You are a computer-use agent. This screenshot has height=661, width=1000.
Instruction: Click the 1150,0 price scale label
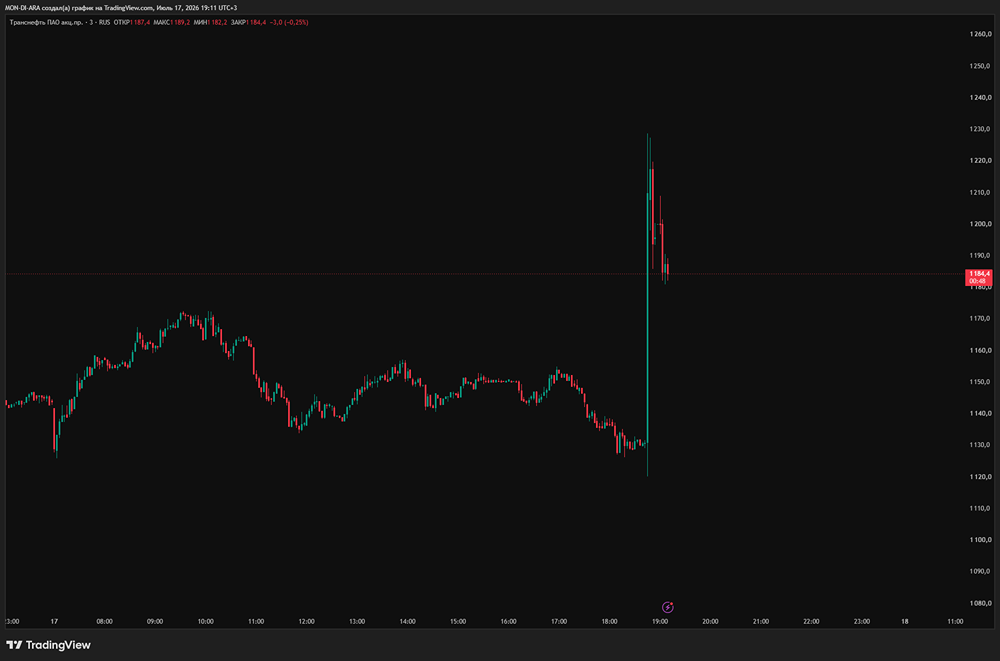(980, 382)
